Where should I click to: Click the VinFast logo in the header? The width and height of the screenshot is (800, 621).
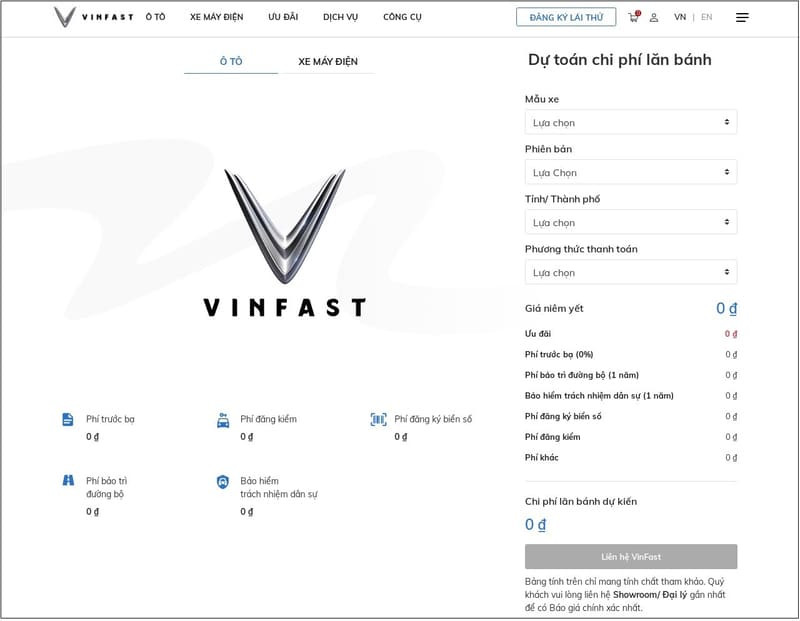93,17
